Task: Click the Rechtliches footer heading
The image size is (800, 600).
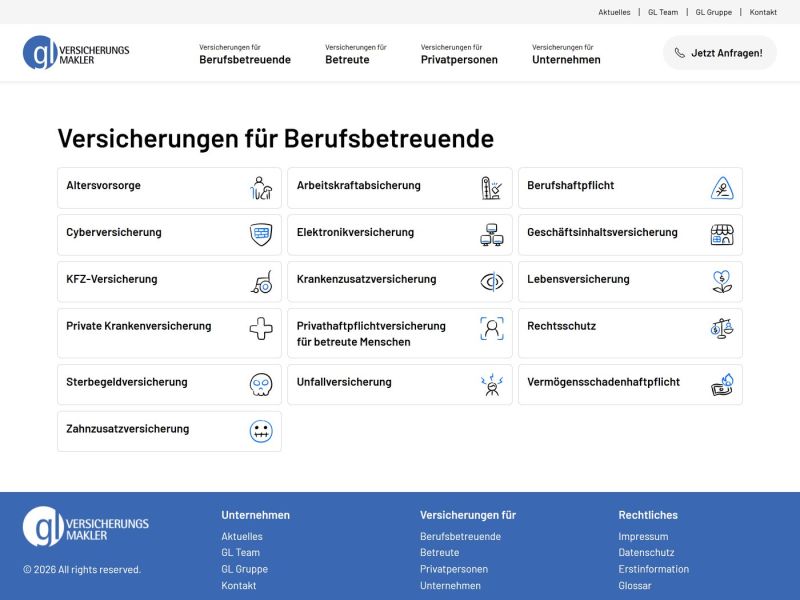Action: [x=648, y=515]
